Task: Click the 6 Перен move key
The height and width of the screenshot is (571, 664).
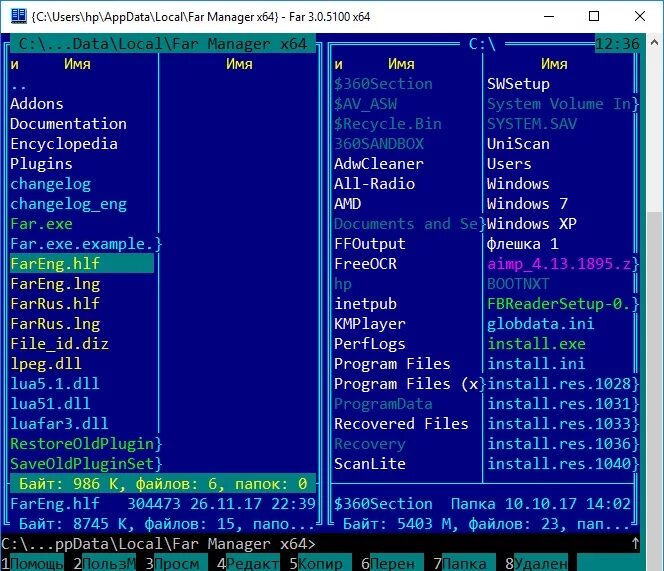Action: [392, 563]
